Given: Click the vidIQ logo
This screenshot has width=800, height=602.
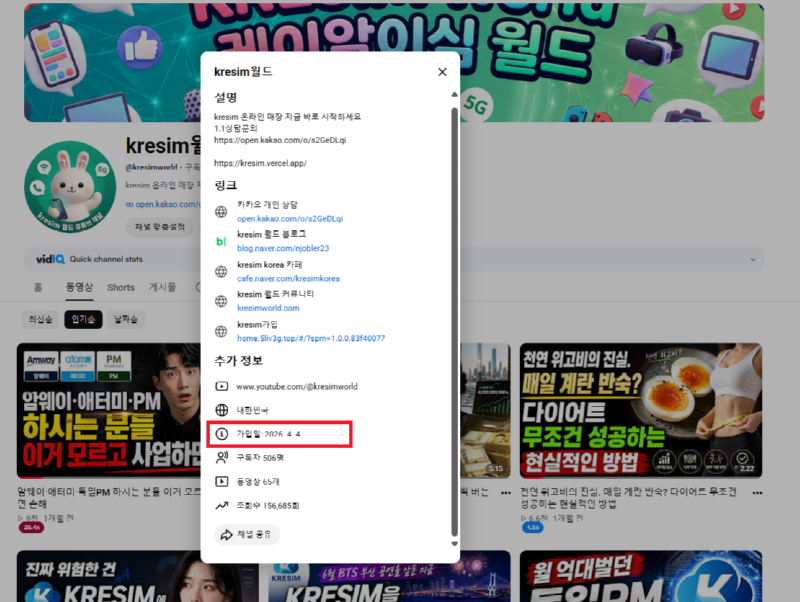Looking at the screenshot, I should point(50,259).
